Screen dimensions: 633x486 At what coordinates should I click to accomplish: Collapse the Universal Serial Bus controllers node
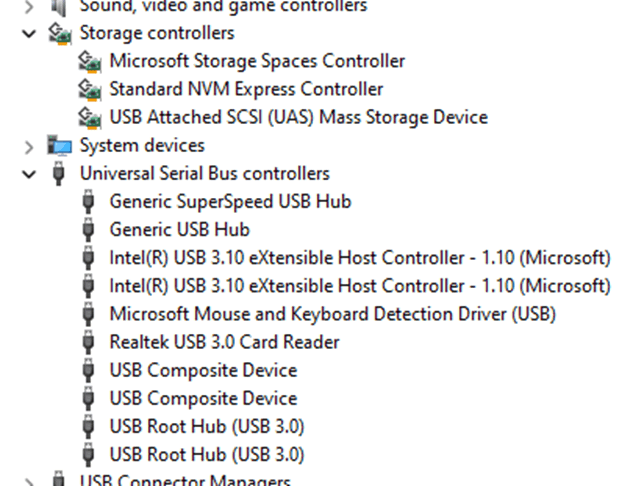(x=27, y=174)
